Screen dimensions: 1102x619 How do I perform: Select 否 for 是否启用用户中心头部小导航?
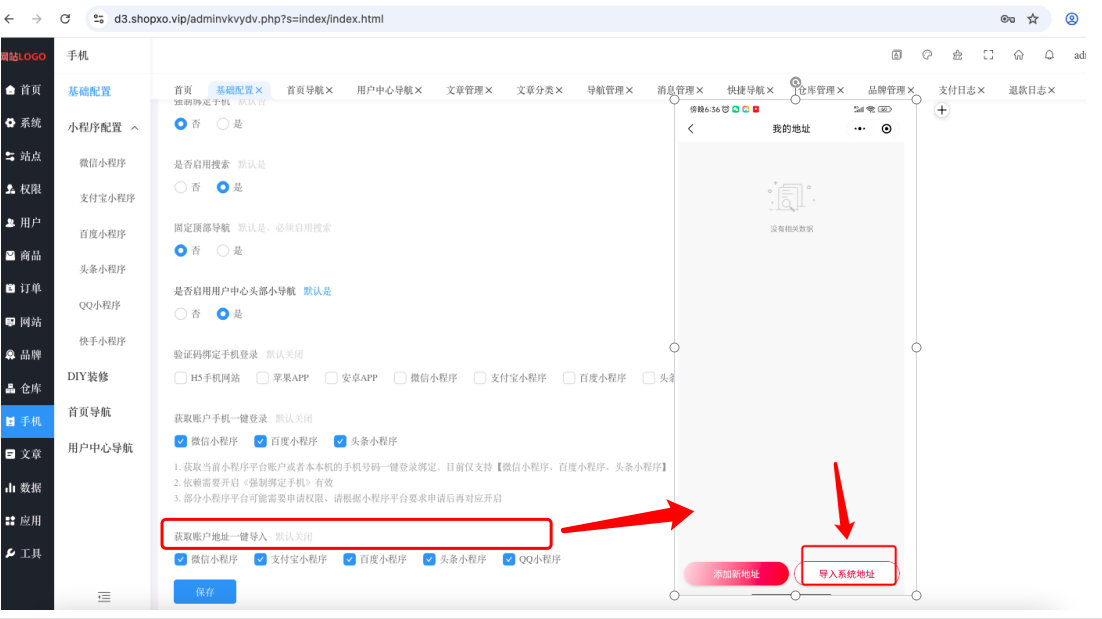pos(181,313)
